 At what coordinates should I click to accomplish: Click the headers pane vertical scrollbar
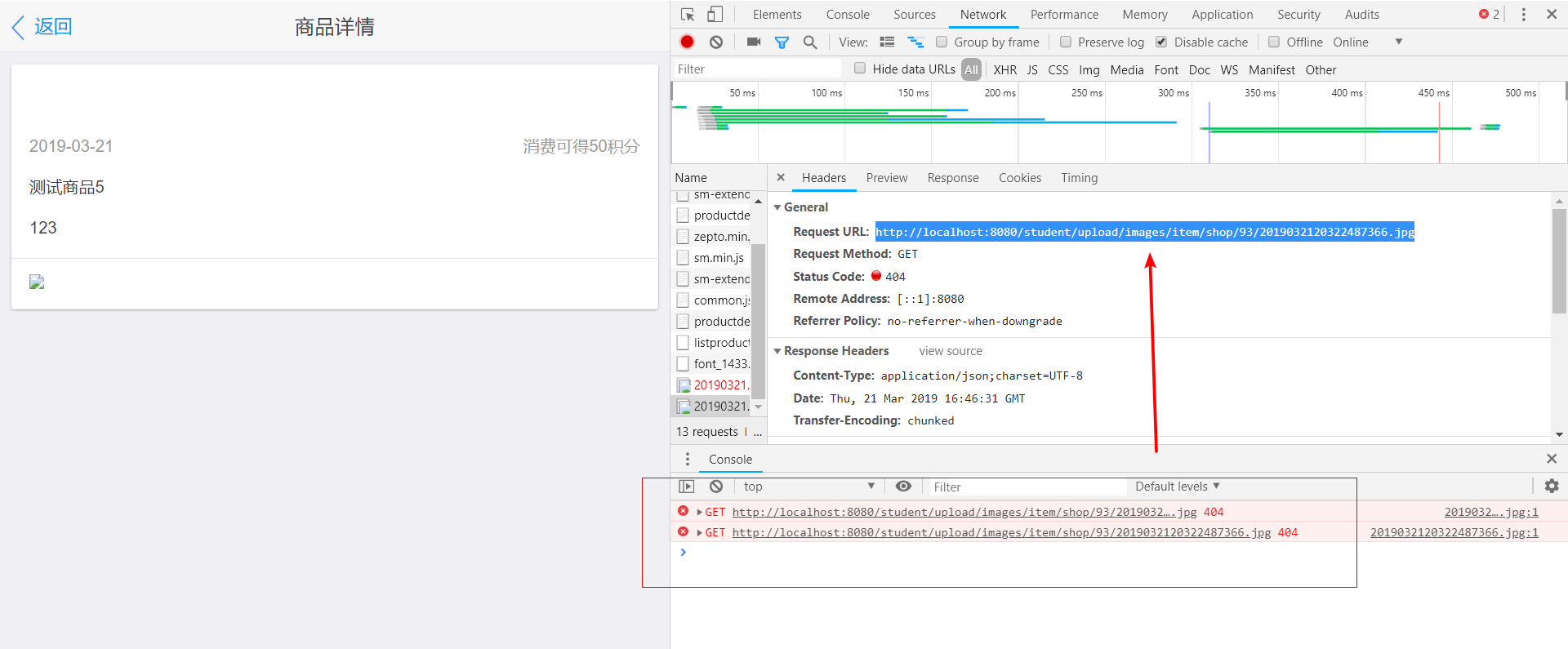coord(1559,261)
